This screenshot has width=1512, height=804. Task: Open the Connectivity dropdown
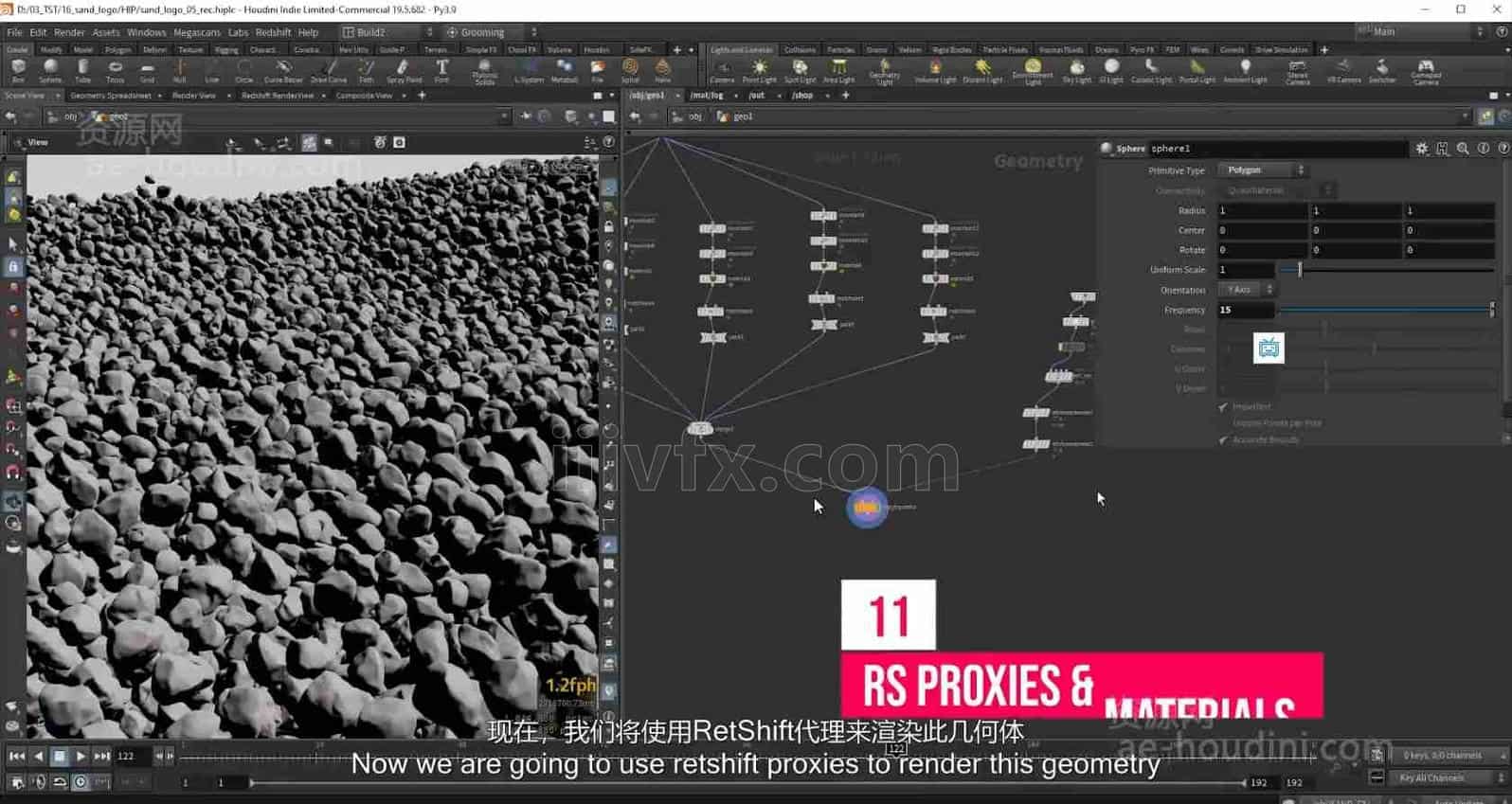[x=1275, y=190]
